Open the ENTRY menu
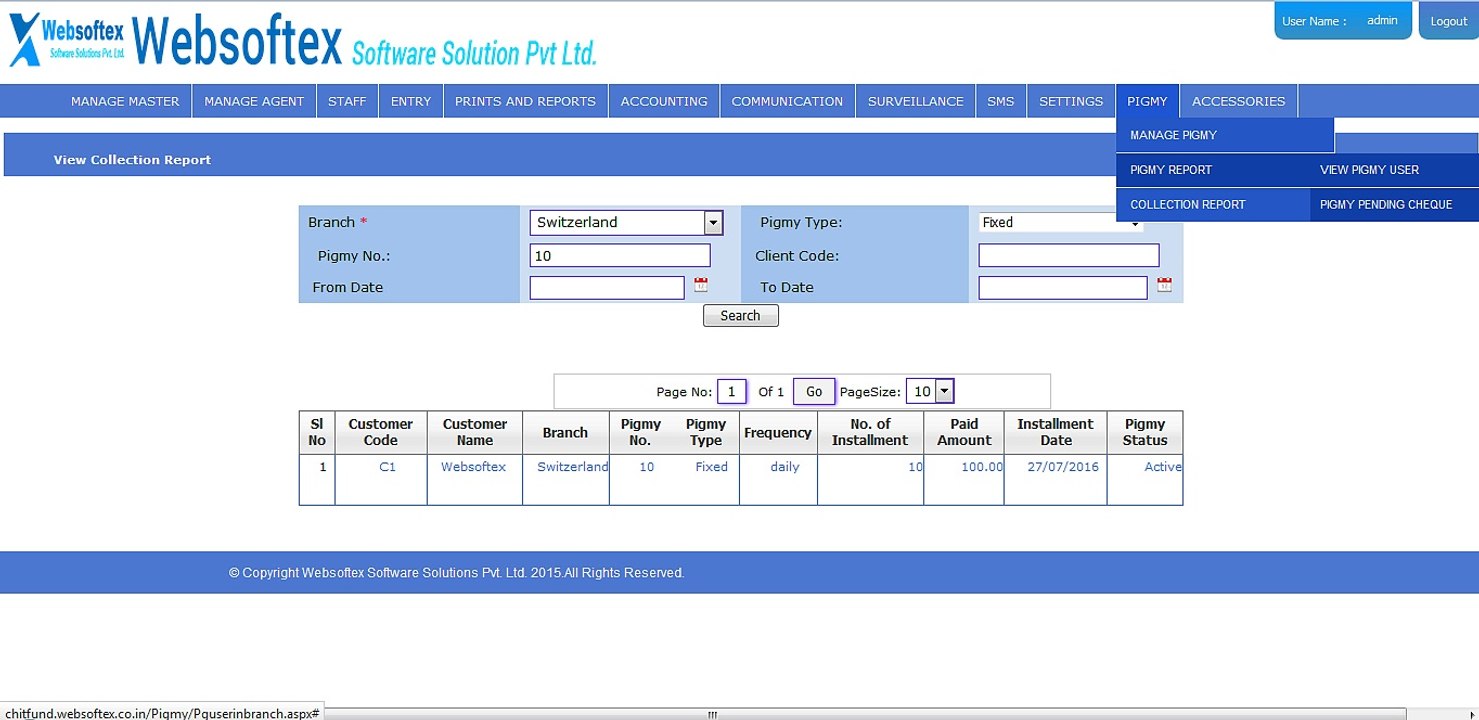The width and height of the screenshot is (1479, 720). click(x=411, y=101)
